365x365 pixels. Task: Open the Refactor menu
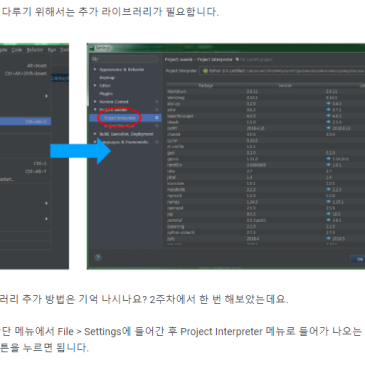(35, 50)
